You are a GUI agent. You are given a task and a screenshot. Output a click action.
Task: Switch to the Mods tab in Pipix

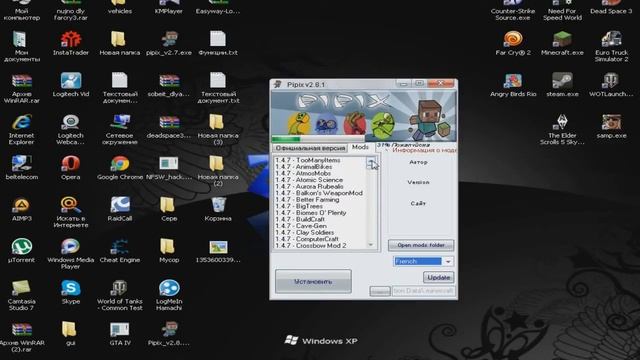coord(360,147)
